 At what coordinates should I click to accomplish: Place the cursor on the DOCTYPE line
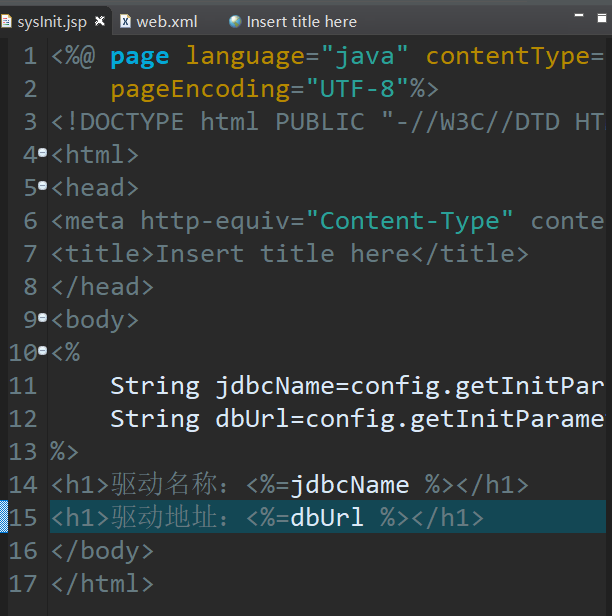(328, 122)
